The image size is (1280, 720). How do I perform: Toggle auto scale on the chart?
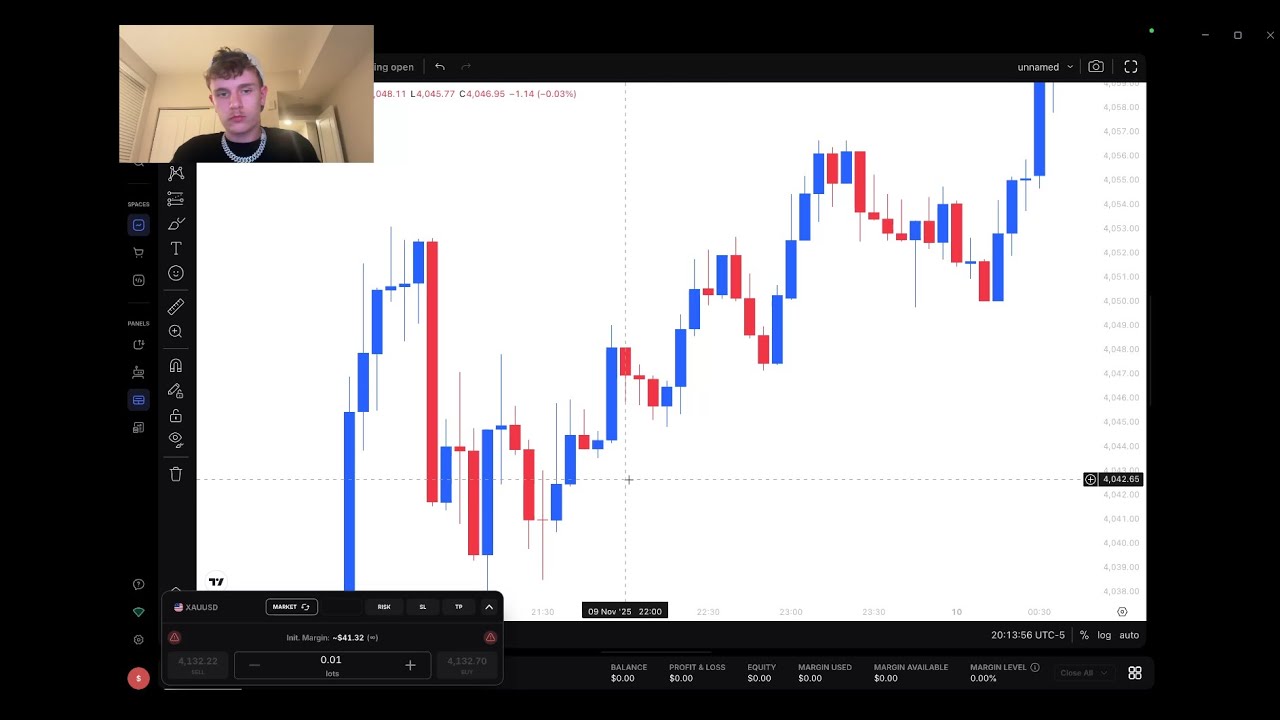coord(1129,635)
